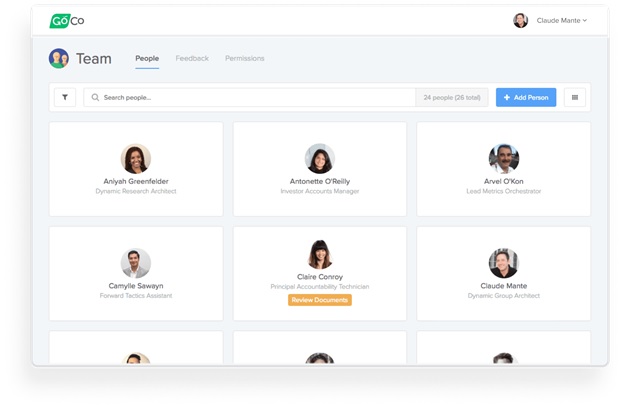Click Claude Mante name in card
The height and width of the screenshot is (408, 640).
point(504,286)
